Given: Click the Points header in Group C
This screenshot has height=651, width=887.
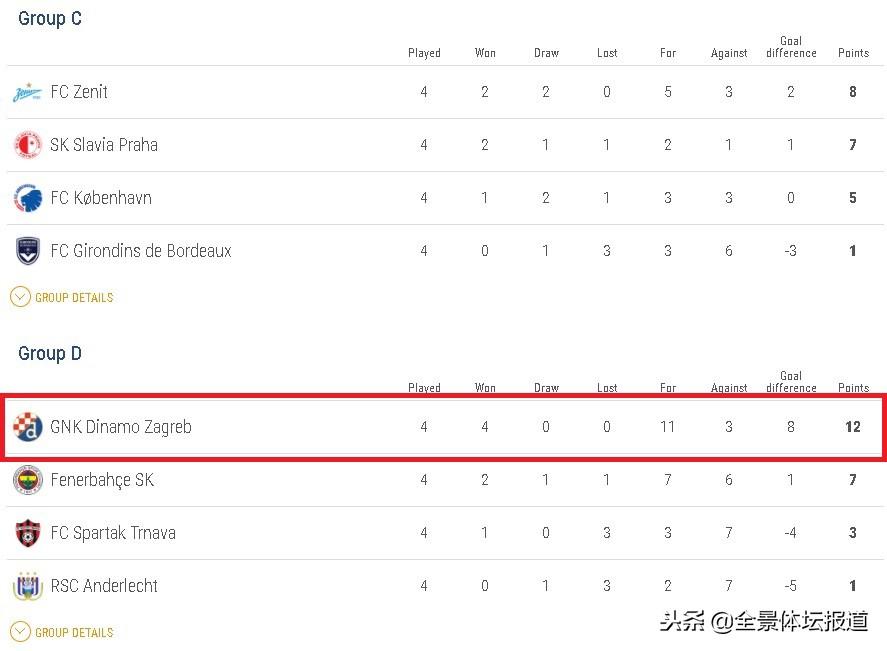Looking at the screenshot, I should coord(853,53).
